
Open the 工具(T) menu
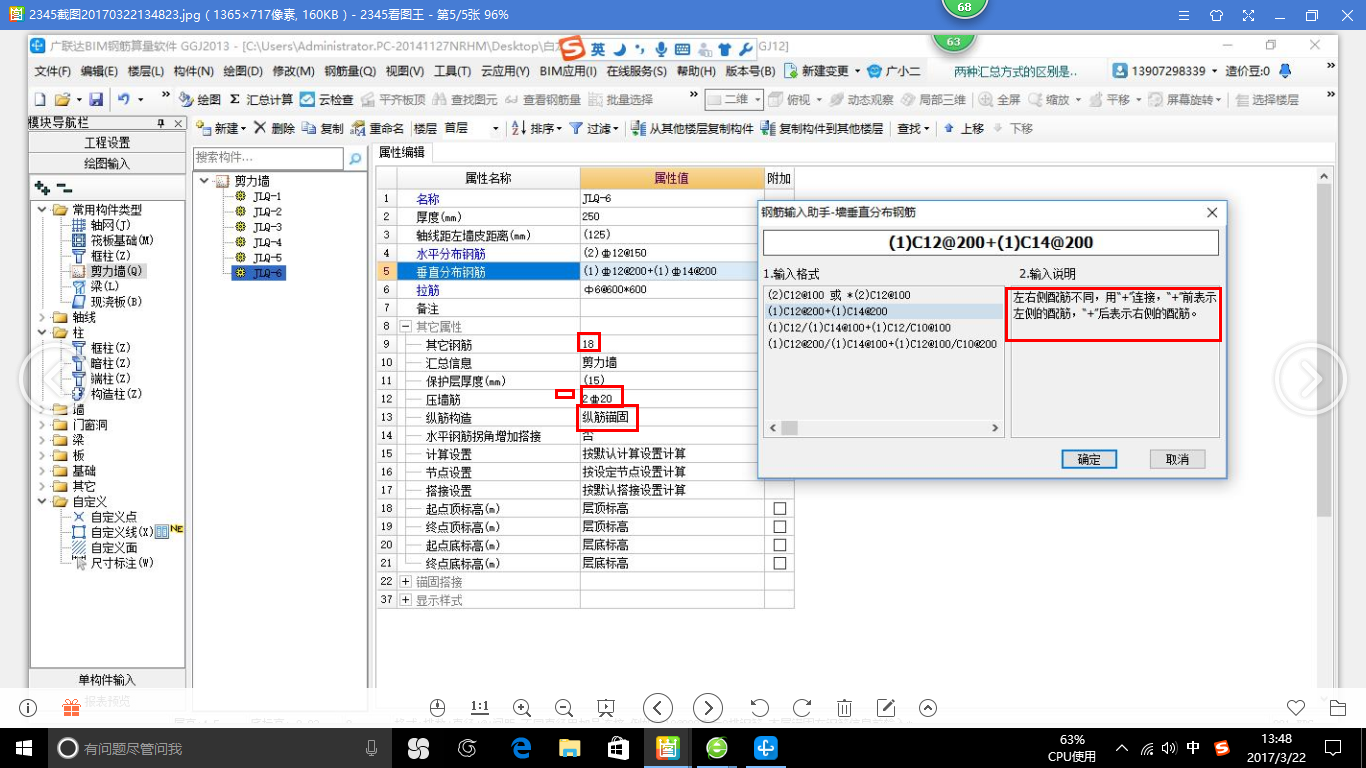(452, 71)
